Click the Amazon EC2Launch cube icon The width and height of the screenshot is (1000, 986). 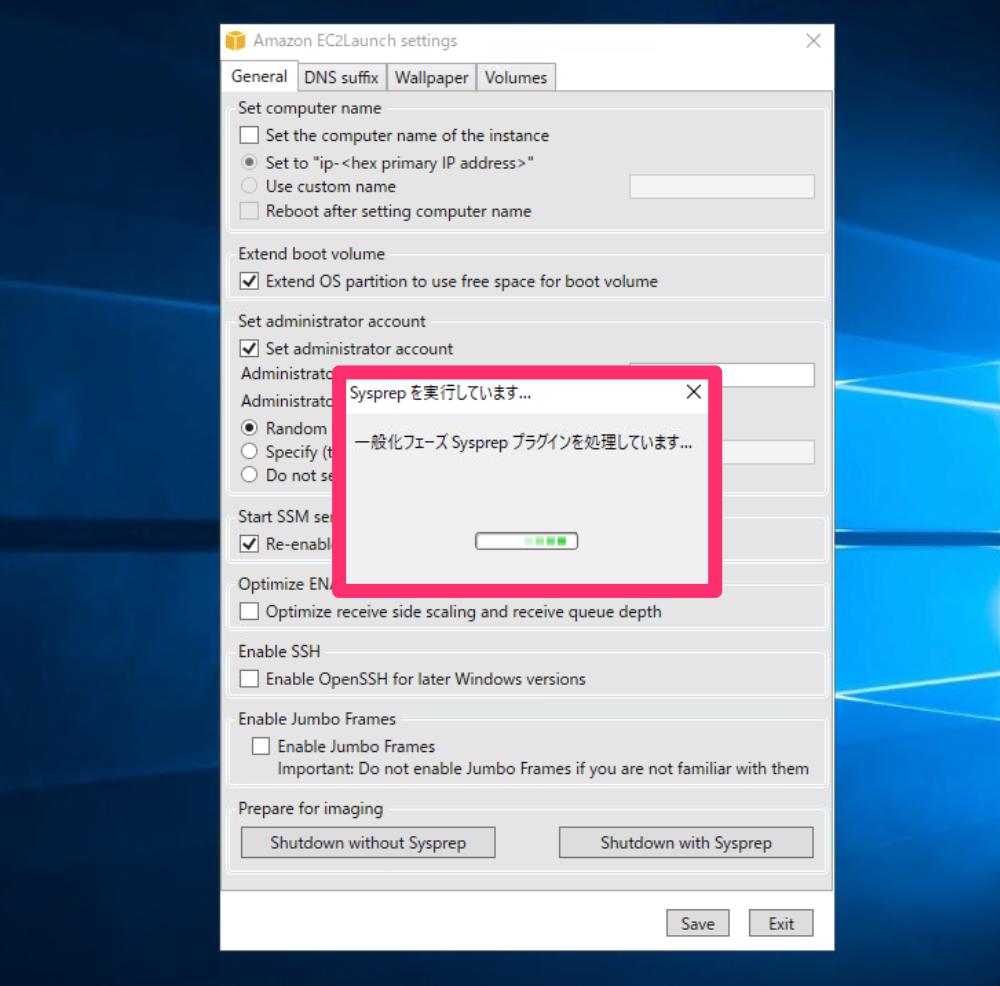(x=234, y=40)
